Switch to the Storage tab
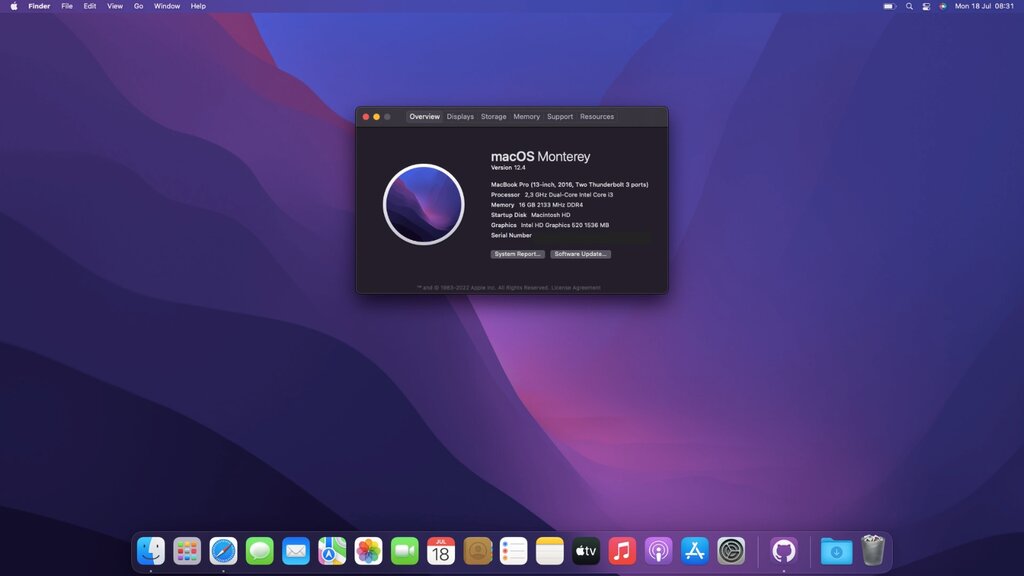1024x576 pixels. (493, 117)
